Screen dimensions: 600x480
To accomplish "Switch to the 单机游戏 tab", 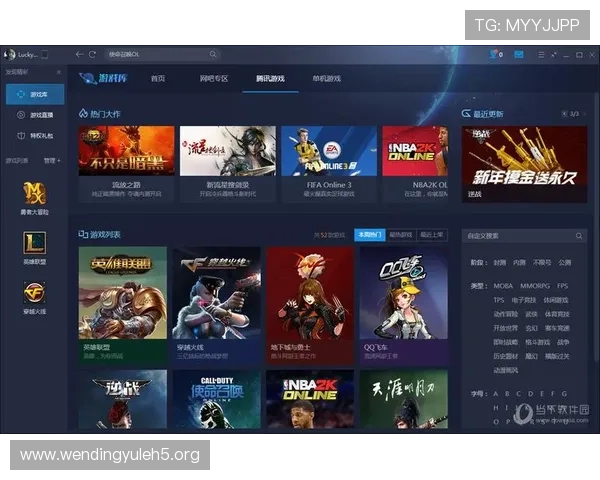I will (x=326, y=78).
